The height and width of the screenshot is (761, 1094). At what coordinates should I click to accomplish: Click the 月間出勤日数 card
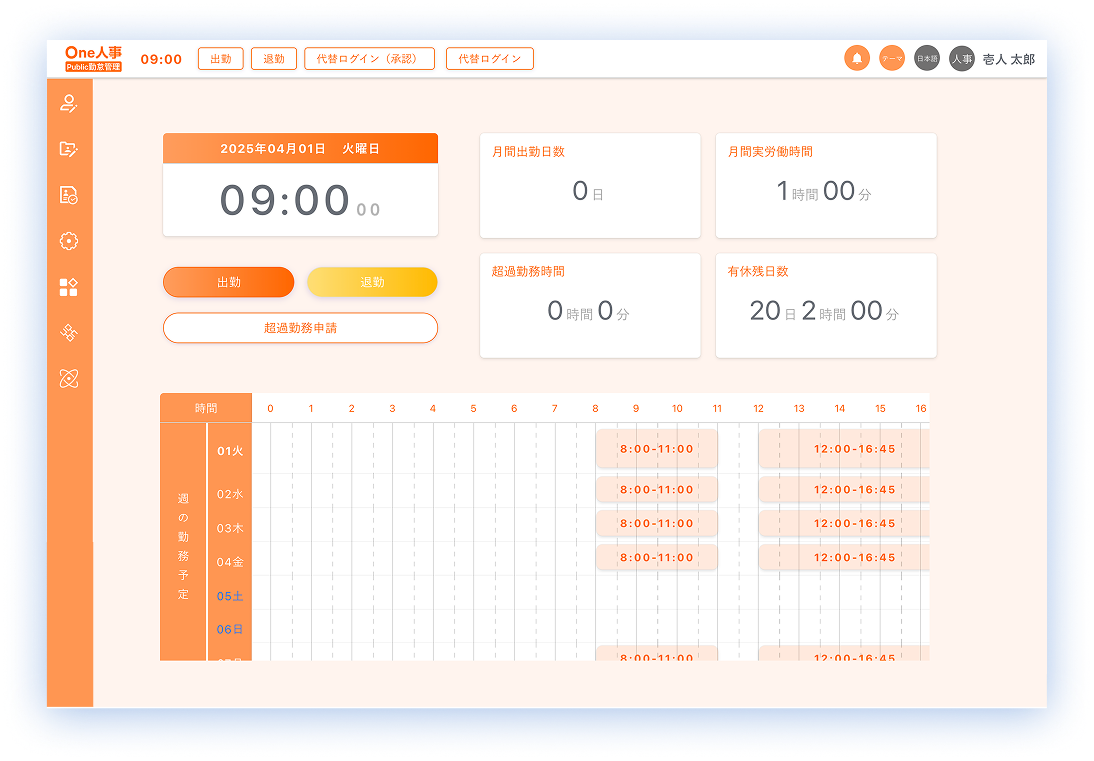point(590,186)
